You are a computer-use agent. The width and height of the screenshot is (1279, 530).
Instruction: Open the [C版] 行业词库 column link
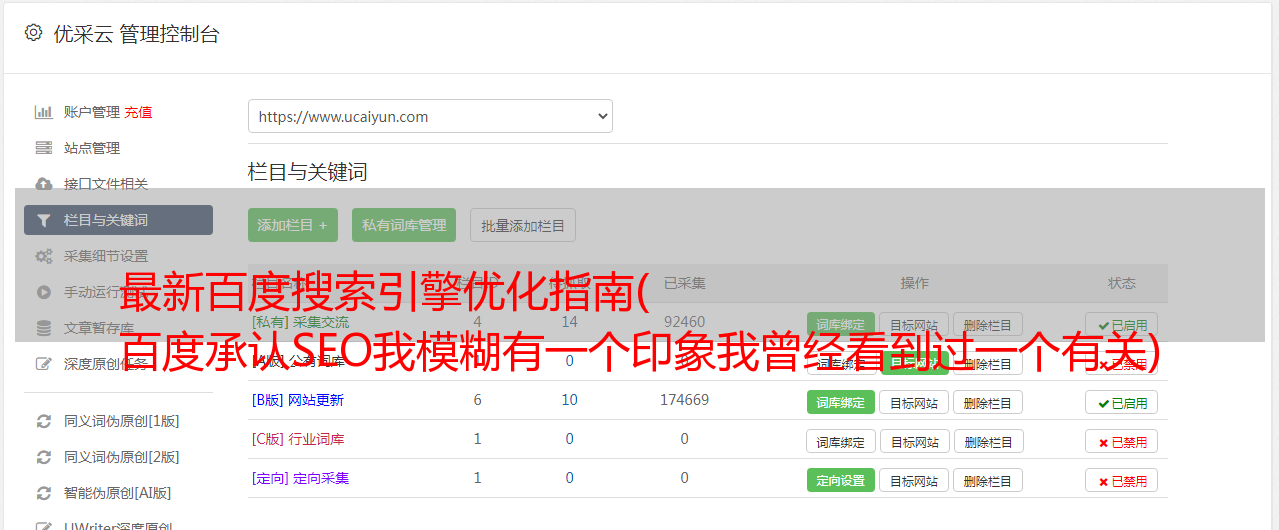[298, 439]
